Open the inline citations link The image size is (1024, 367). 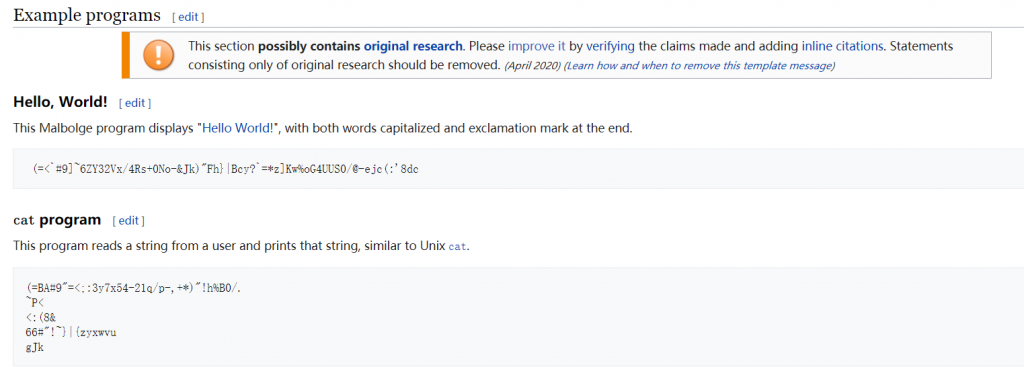[842, 46]
